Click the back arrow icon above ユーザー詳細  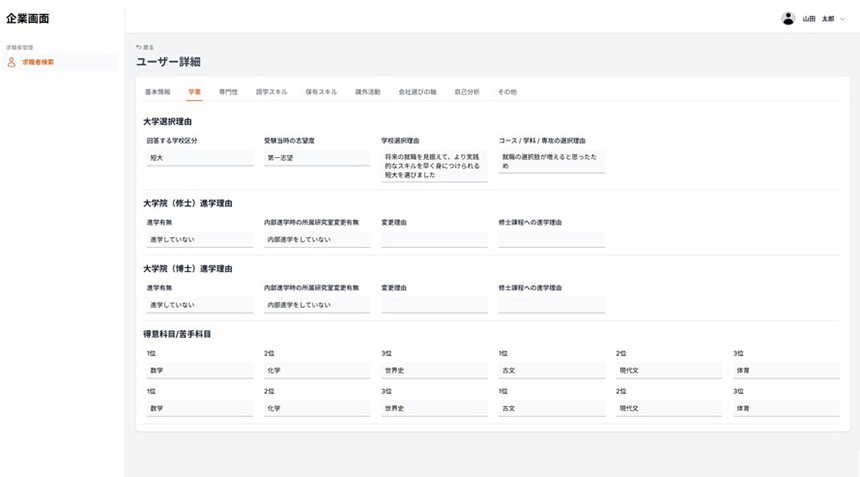pos(139,47)
